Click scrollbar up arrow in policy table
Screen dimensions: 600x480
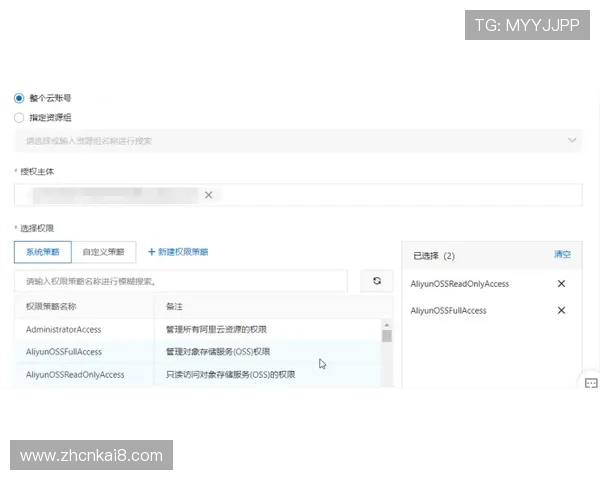point(387,325)
